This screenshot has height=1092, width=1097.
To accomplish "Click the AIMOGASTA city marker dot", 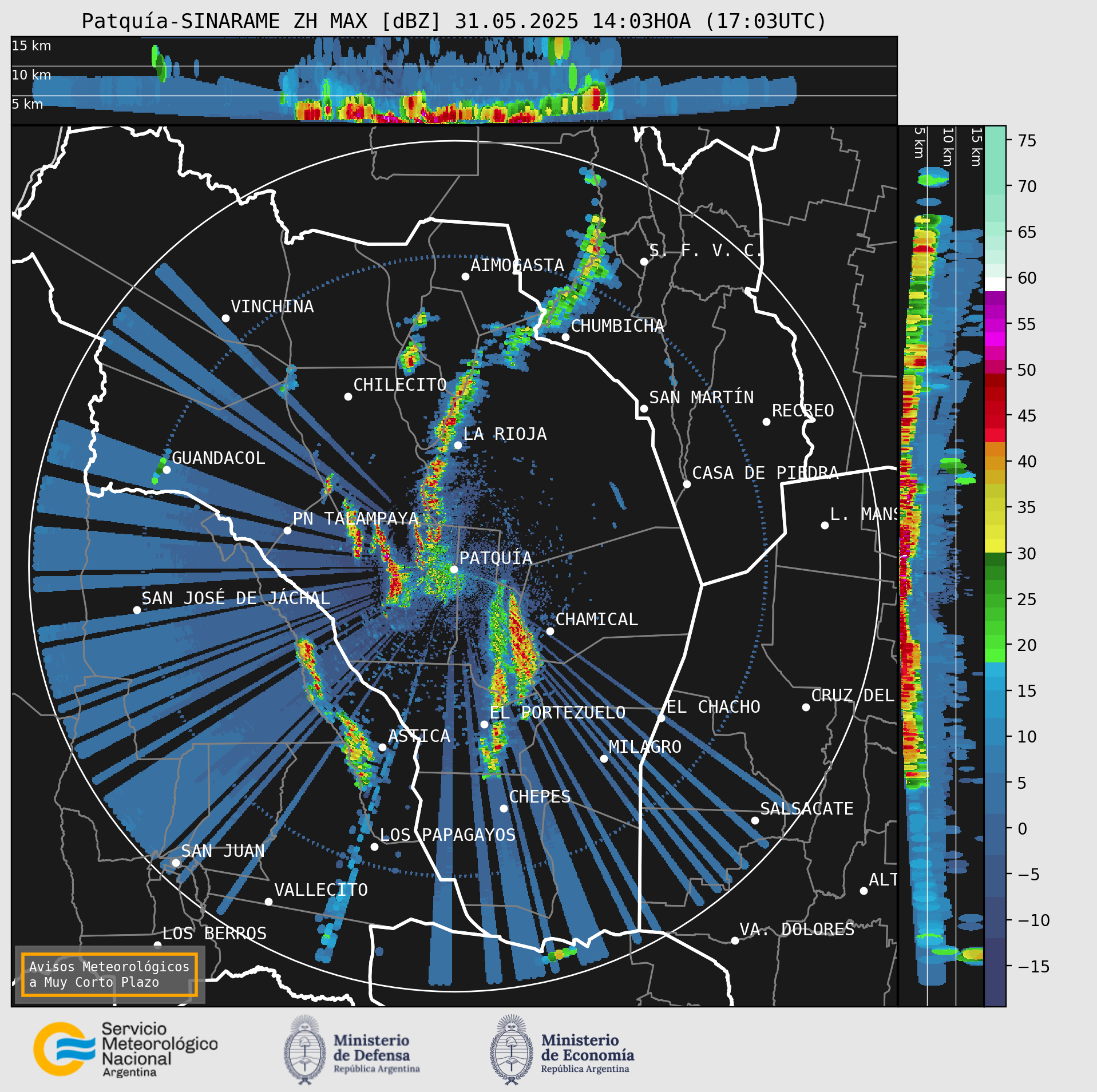I will pyautogui.click(x=465, y=276).
